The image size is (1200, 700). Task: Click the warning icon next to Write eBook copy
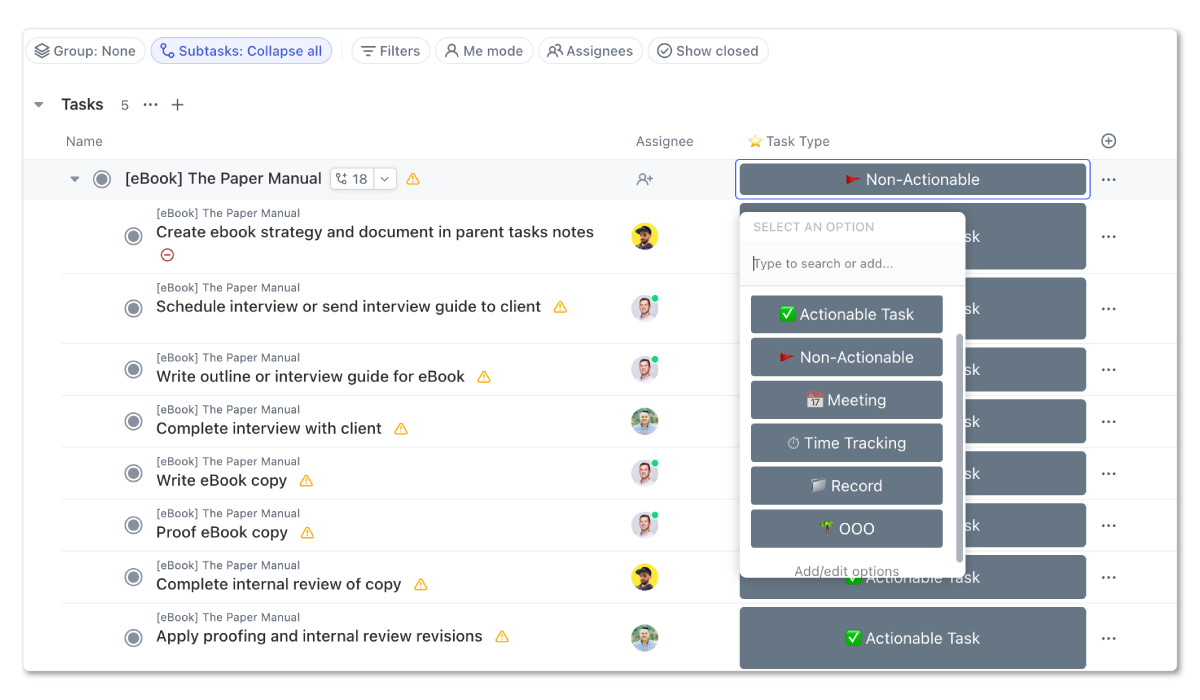point(307,480)
